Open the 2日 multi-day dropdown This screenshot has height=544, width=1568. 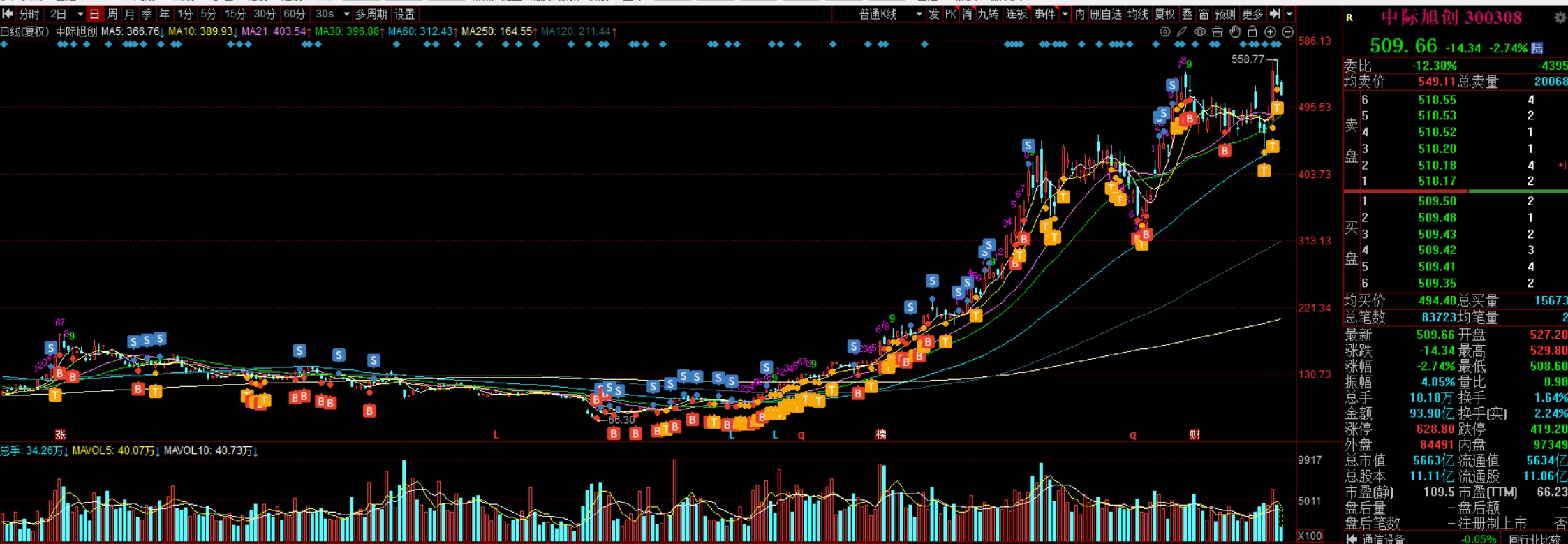pyautogui.click(x=80, y=14)
